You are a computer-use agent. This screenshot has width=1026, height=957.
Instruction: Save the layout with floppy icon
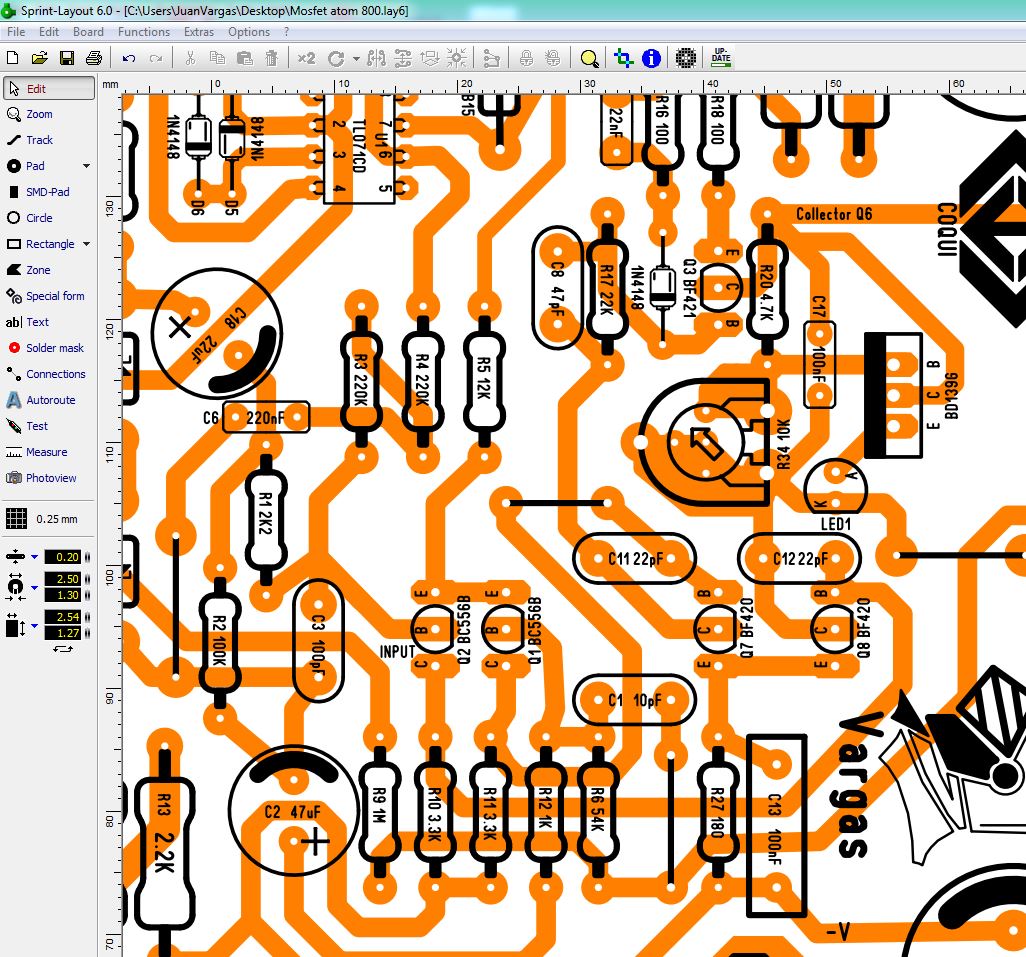(x=67, y=58)
